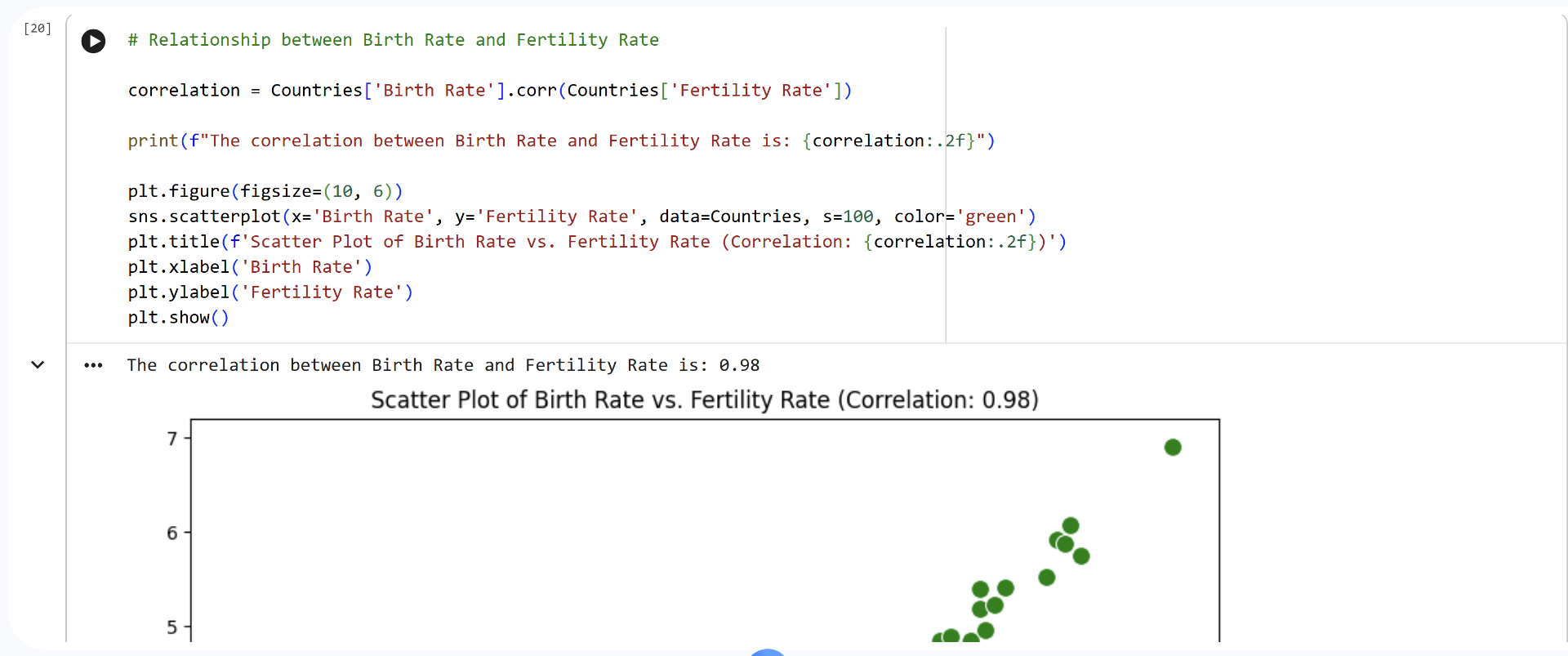This screenshot has width=1568, height=656.
Task: Click the blue circular button at bottom edge
Action: 768,652
